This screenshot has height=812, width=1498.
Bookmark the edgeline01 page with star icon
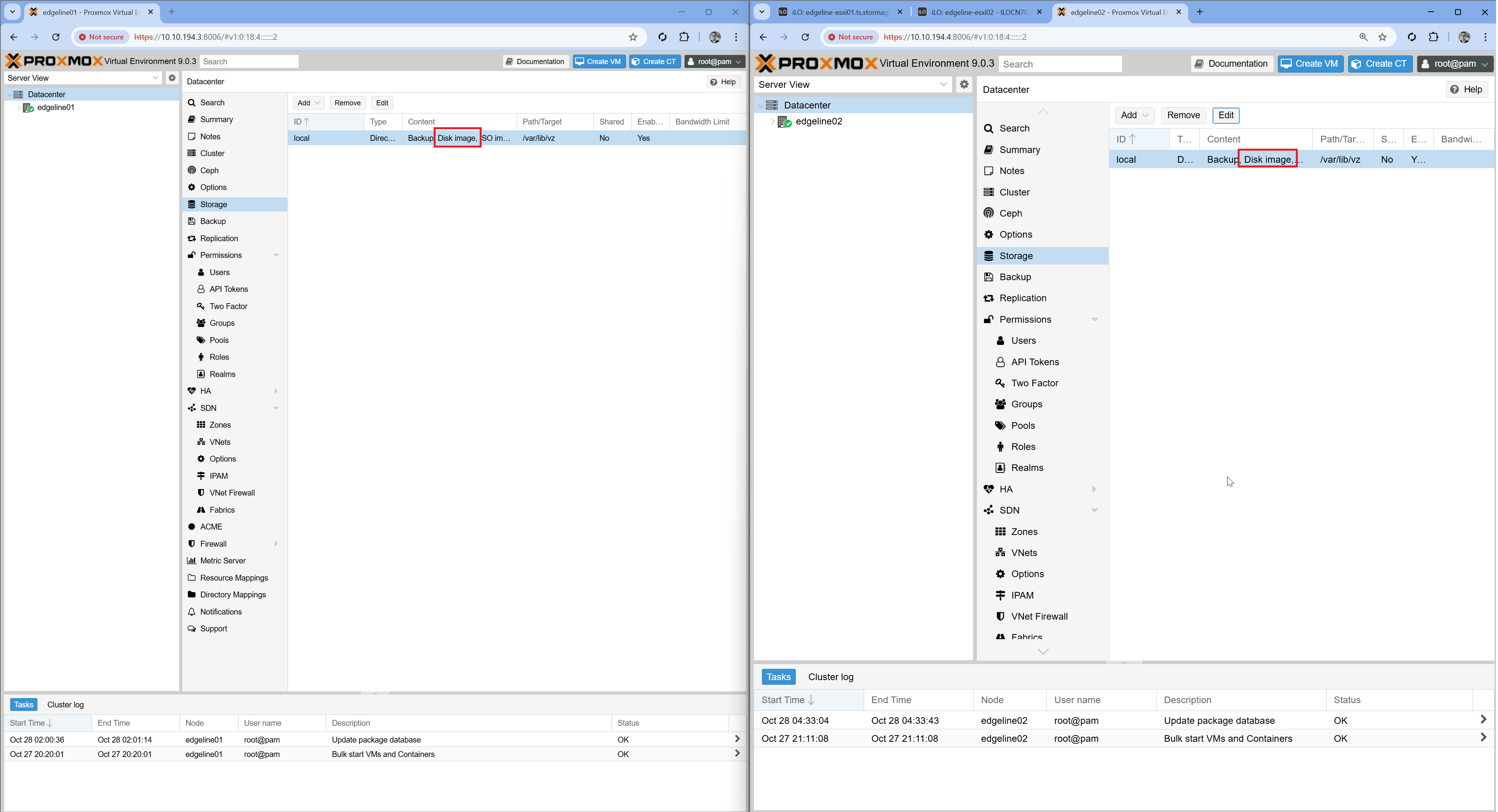633,37
